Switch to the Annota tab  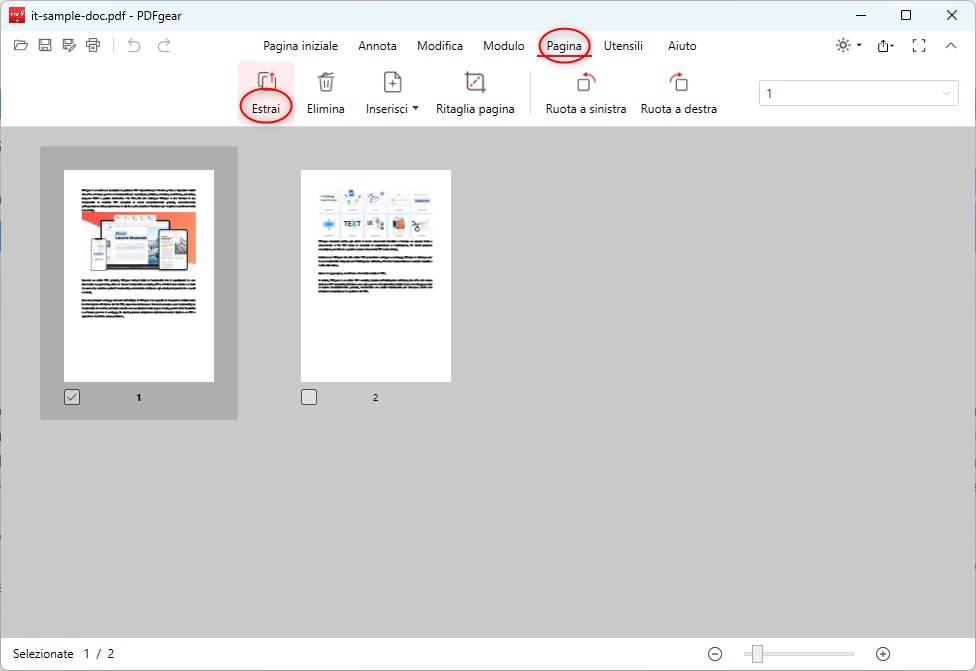[x=377, y=46]
